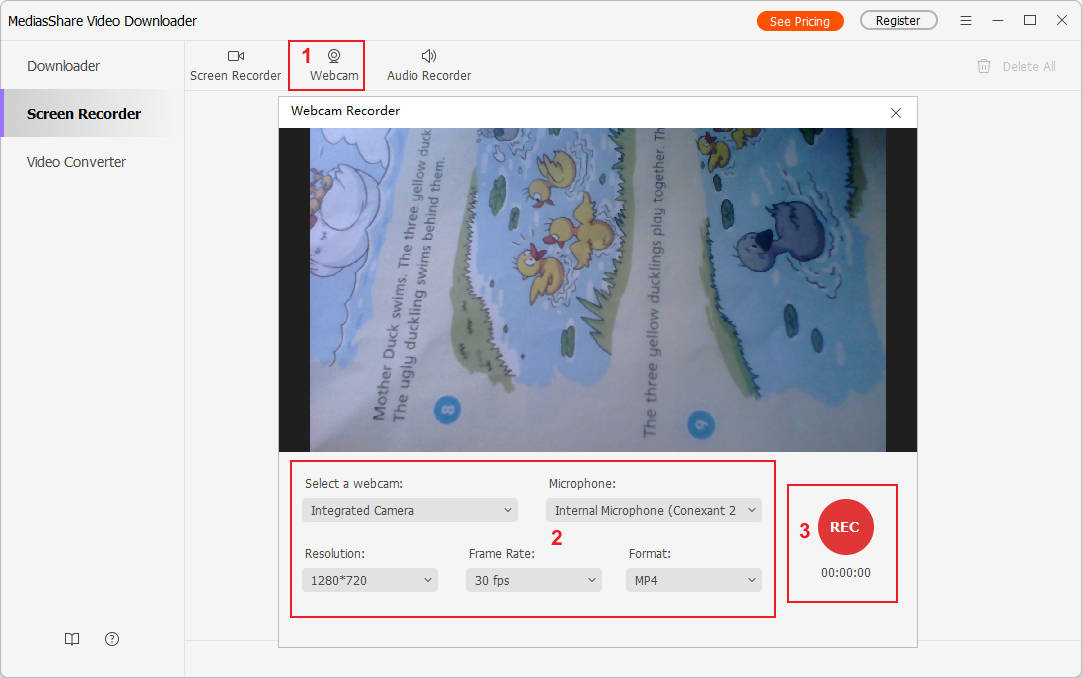Open the Microphone dropdown
The height and width of the screenshot is (678, 1082).
tap(654, 510)
